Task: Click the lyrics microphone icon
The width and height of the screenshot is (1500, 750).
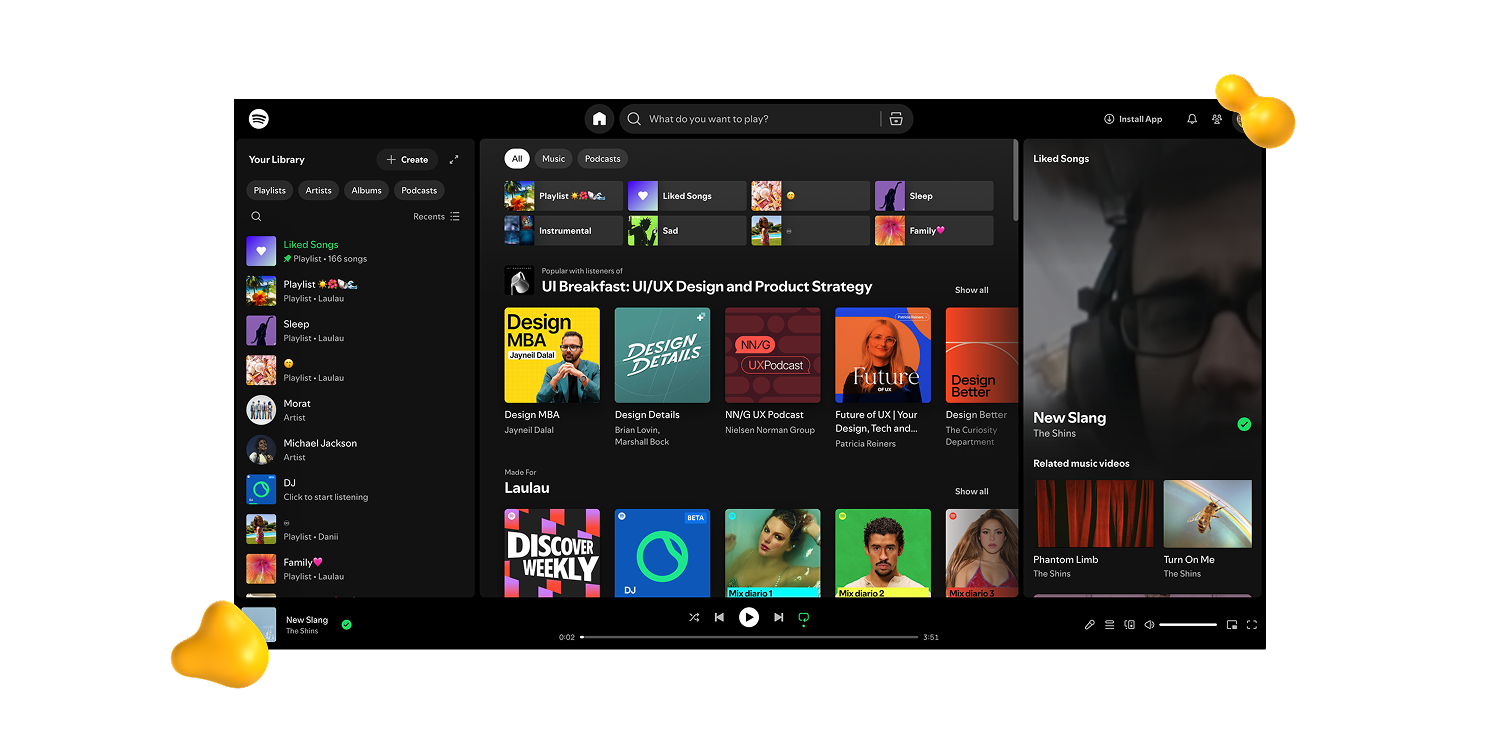Action: pos(1090,625)
